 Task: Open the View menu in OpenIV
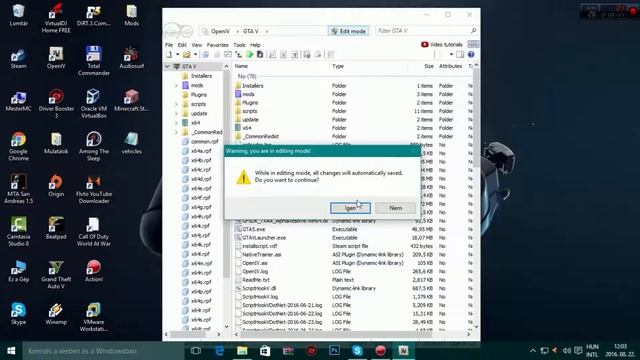click(x=197, y=45)
